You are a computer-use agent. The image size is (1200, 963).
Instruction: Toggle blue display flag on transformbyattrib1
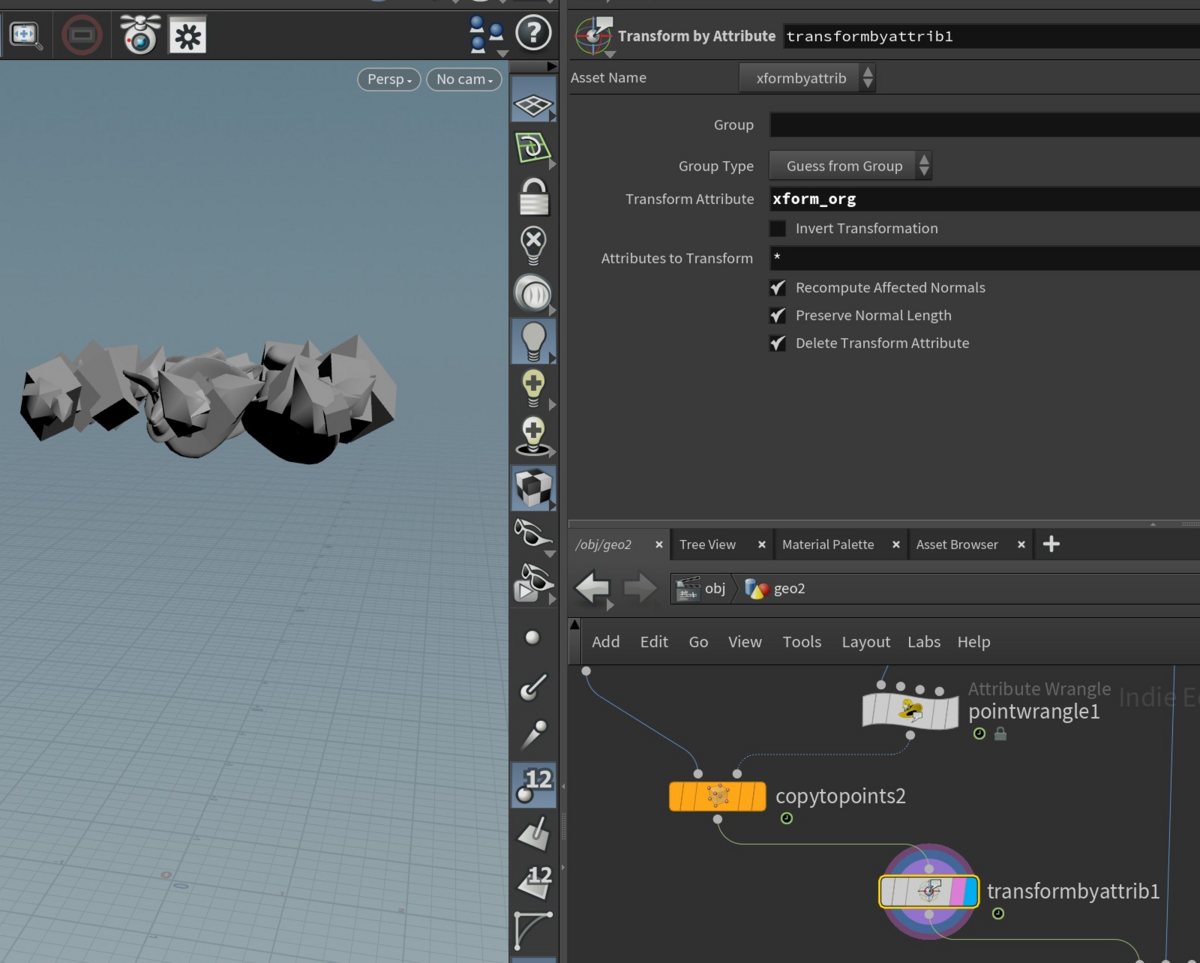click(x=970, y=891)
